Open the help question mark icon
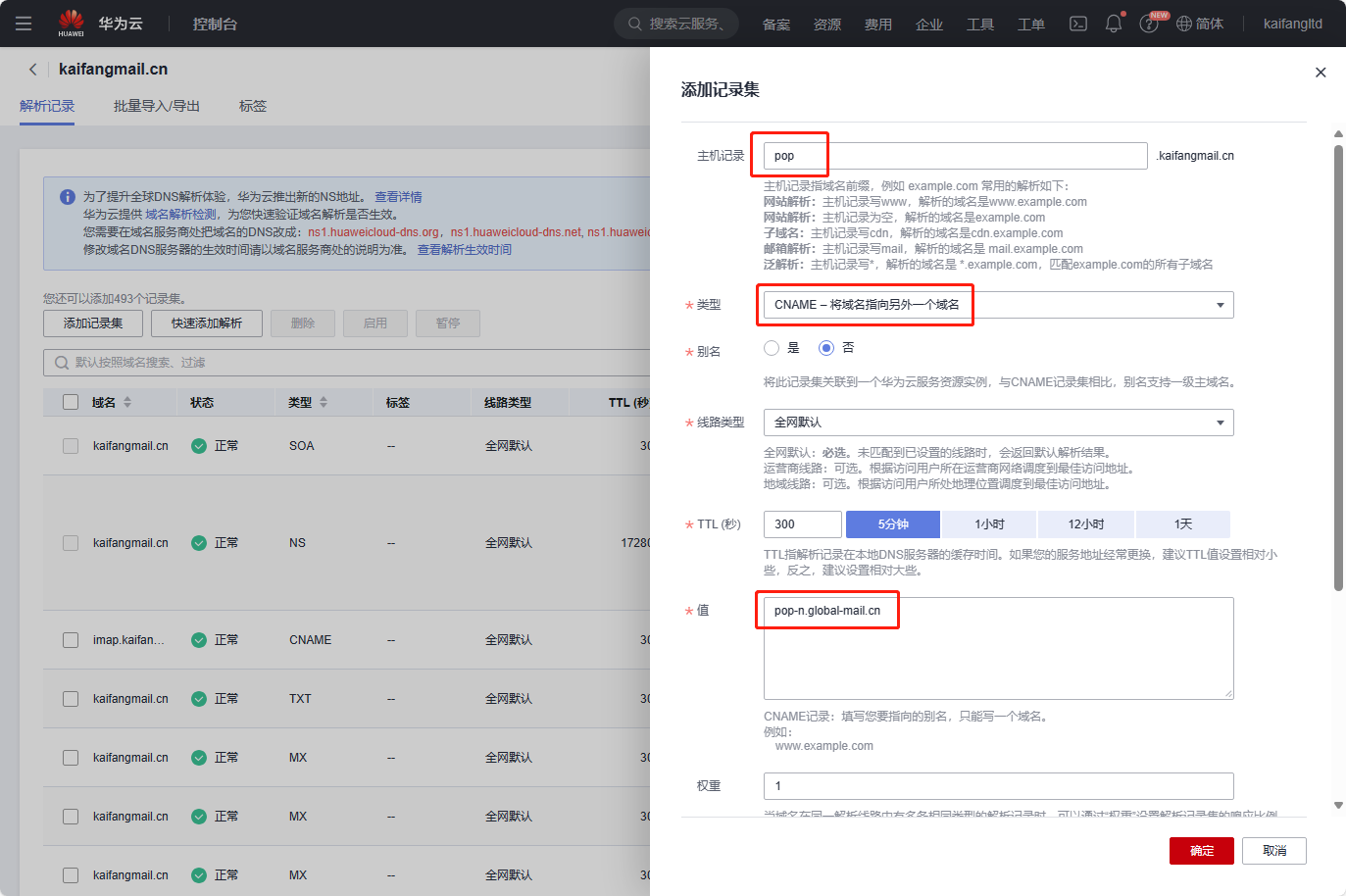The image size is (1346, 896). pyautogui.click(x=1149, y=24)
